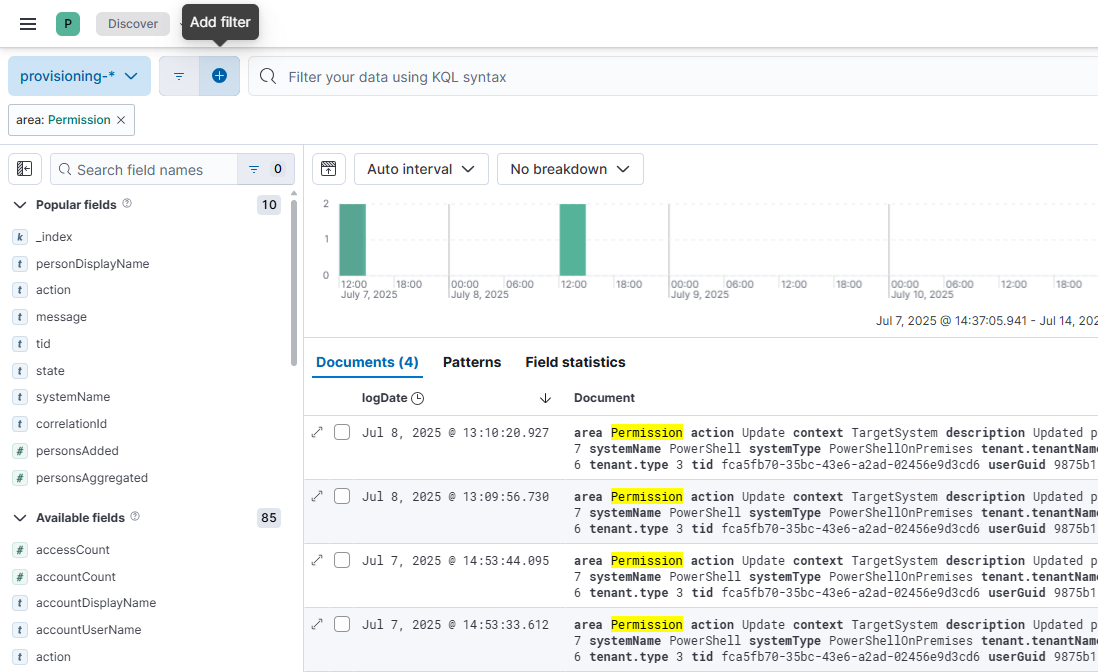Image resolution: width=1098 pixels, height=672 pixels.
Task: Open the Auto interval dropdown
Action: 421,169
